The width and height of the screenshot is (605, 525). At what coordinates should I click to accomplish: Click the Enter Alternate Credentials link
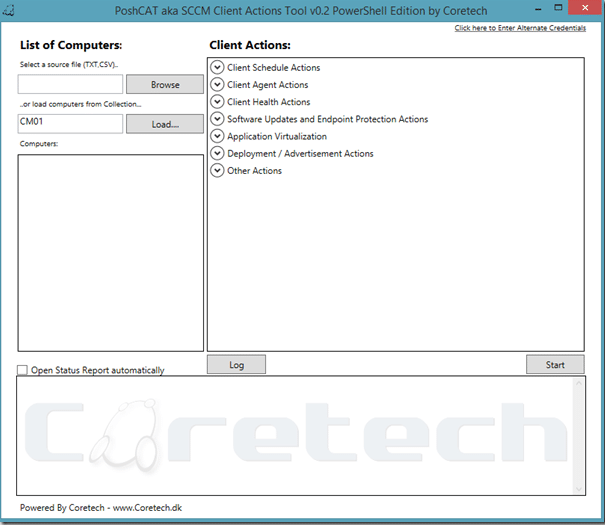click(x=520, y=28)
